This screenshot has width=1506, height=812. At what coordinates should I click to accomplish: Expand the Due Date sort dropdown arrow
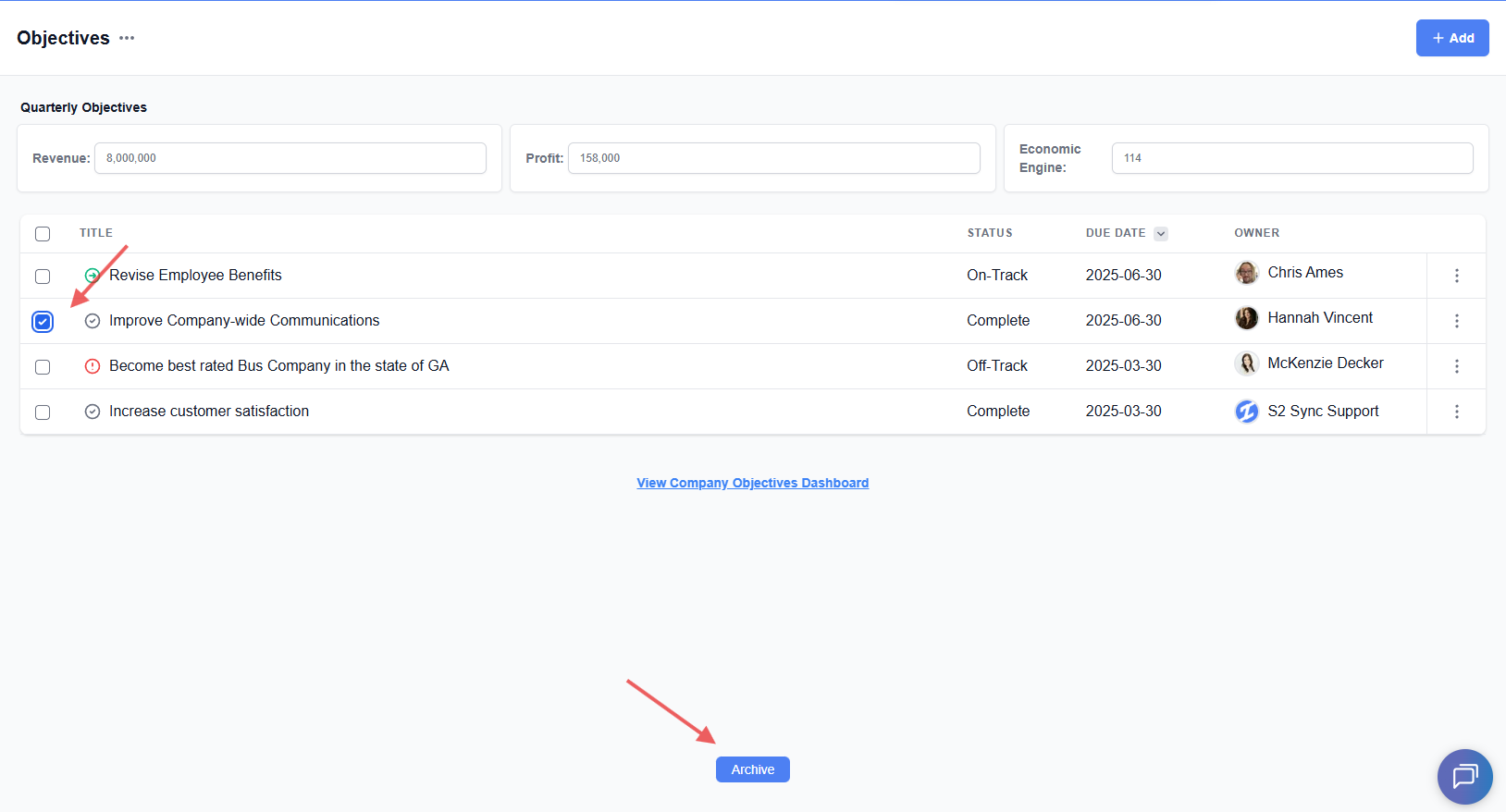pyautogui.click(x=1160, y=234)
